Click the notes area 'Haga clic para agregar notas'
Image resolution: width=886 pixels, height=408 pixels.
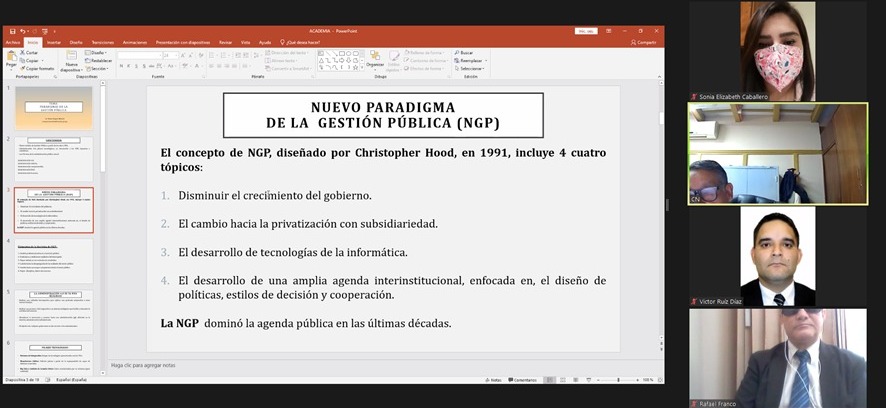click(x=143, y=366)
